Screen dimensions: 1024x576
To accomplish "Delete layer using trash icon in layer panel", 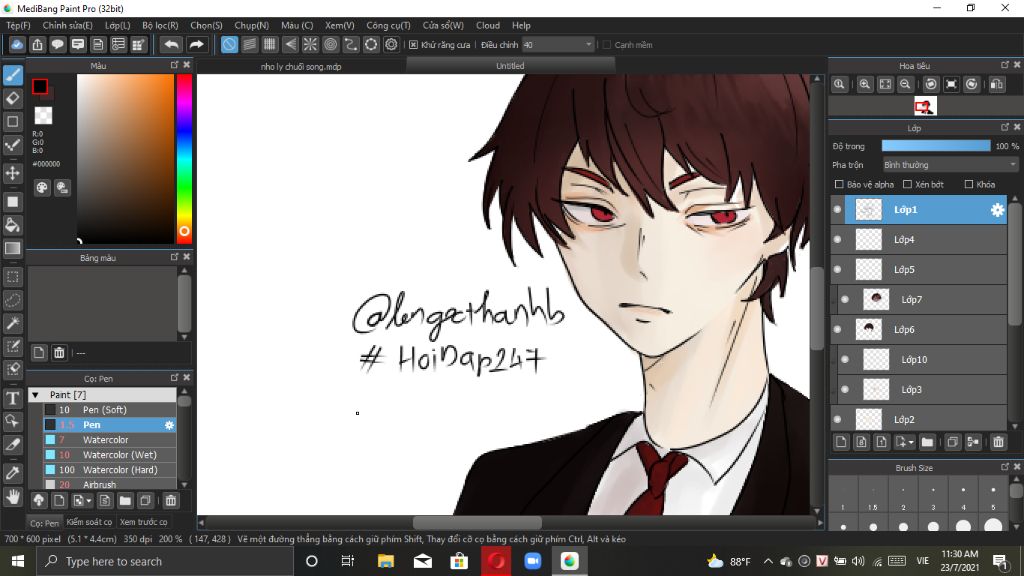I will point(998,442).
